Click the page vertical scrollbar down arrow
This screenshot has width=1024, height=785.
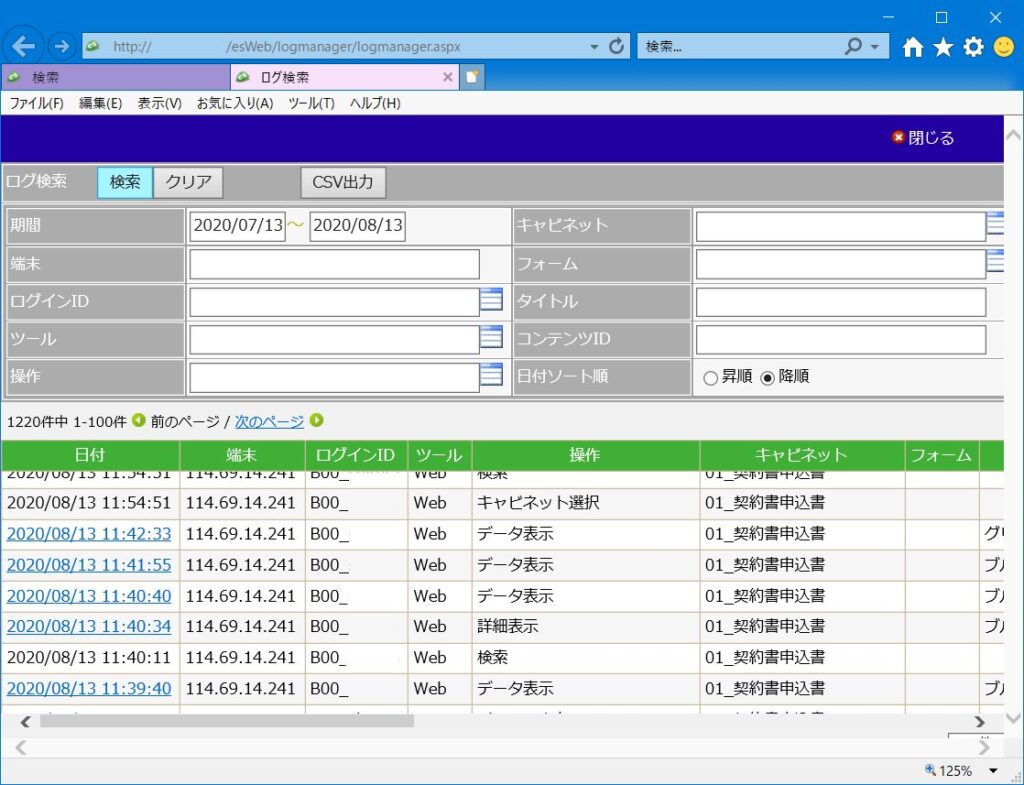[x=1014, y=718]
